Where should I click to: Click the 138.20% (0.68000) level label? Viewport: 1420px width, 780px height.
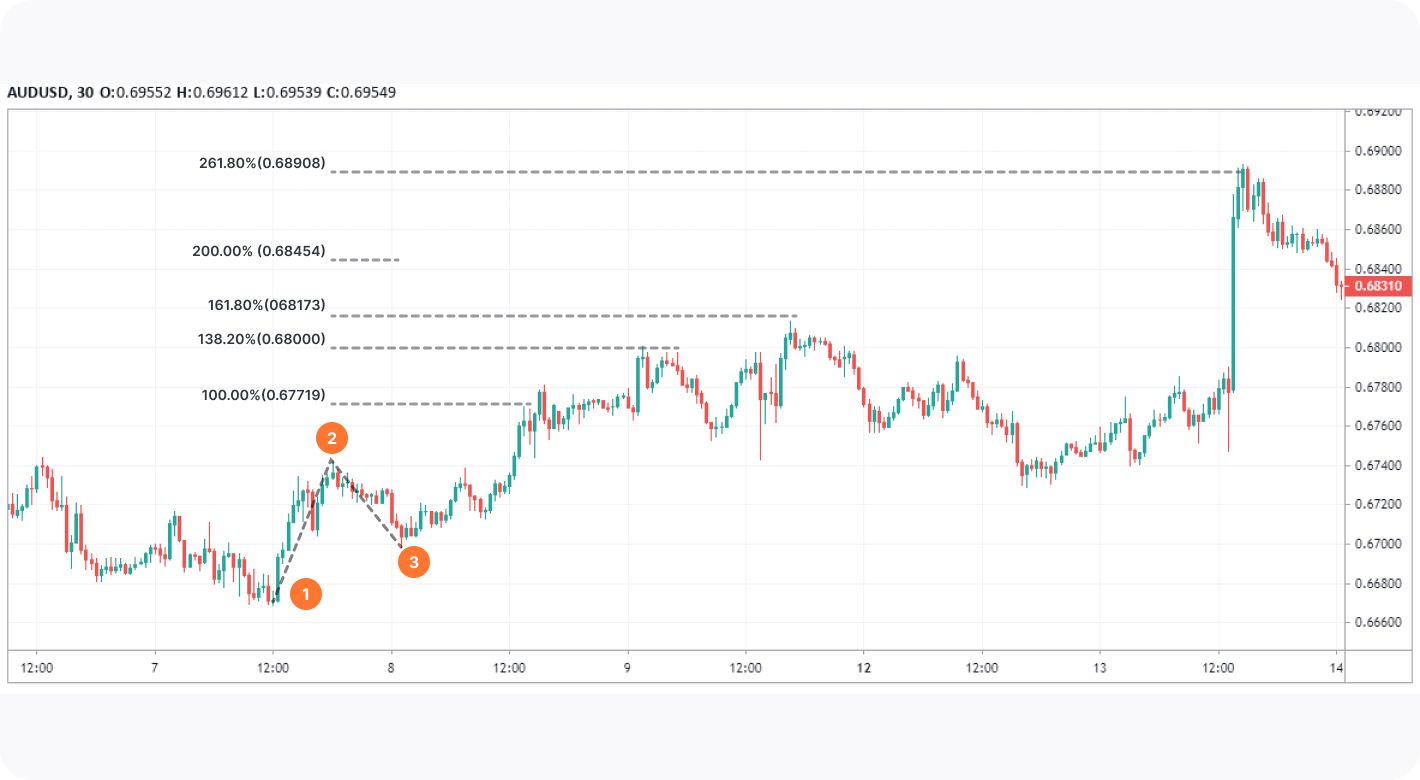coord(262,339)
